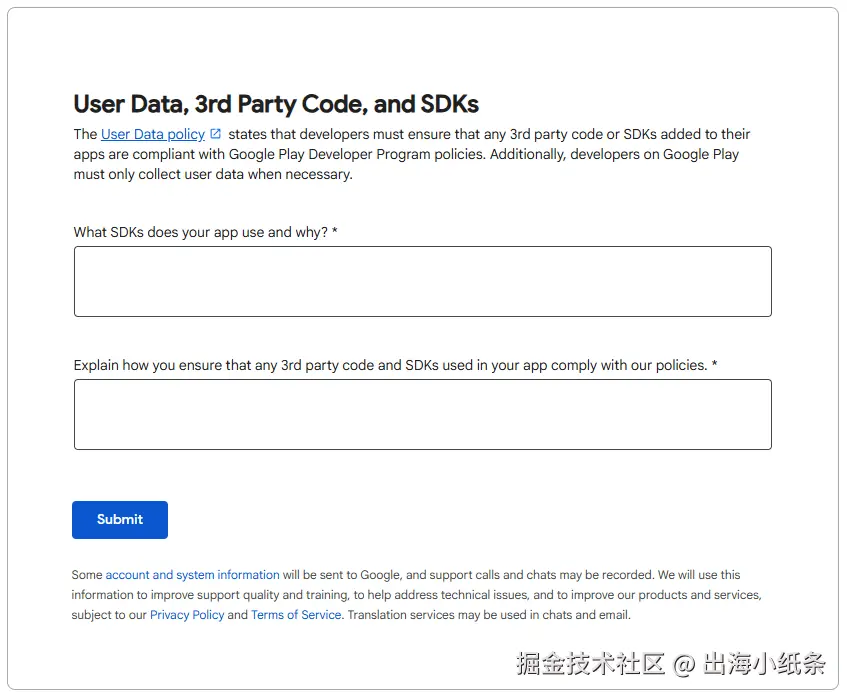Click the 'User Data, 3rd Party Code, and SDKs' heading
Viewport: 847px width, 698px height.
pos(276,104)
